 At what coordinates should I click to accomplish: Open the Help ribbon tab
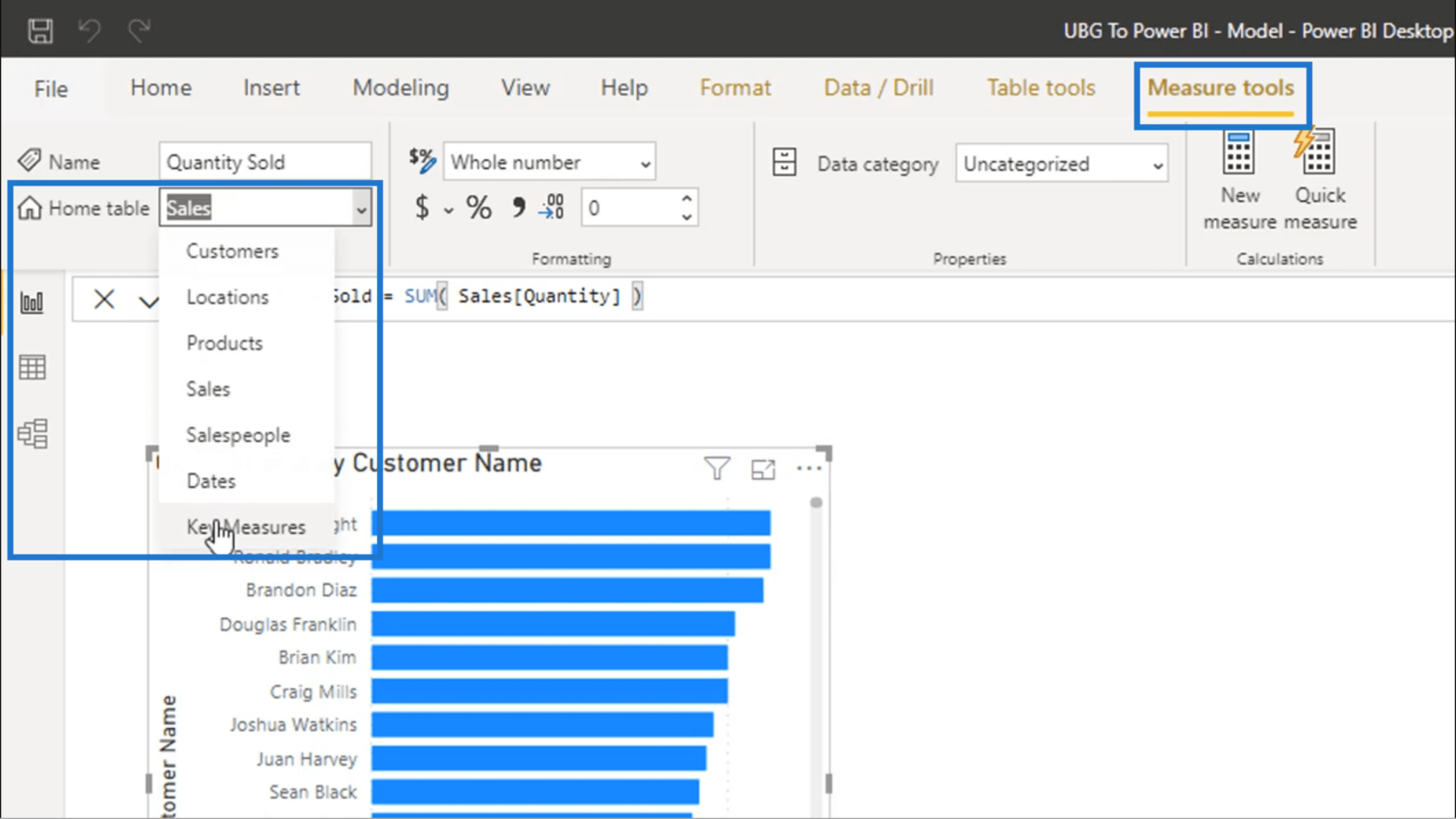pyautogui.click(x=624, y=88)
